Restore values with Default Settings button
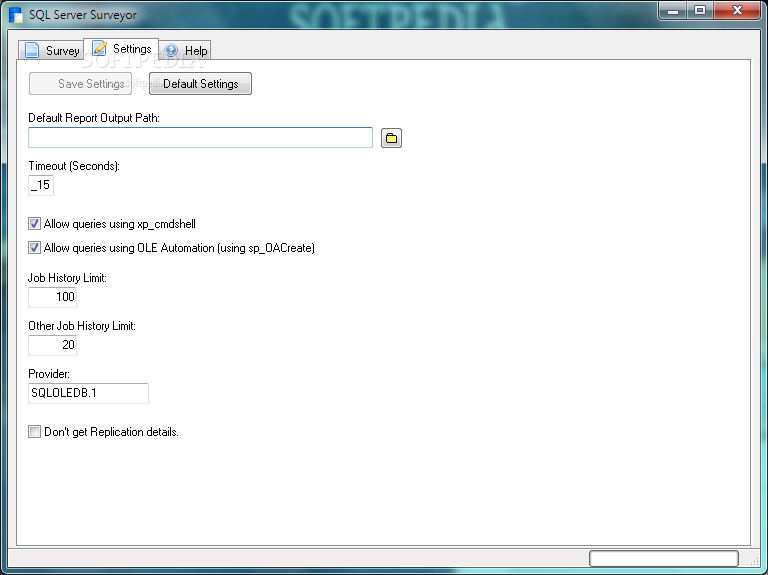The height and width of the screenshot is (575, 768). point(200,84)
